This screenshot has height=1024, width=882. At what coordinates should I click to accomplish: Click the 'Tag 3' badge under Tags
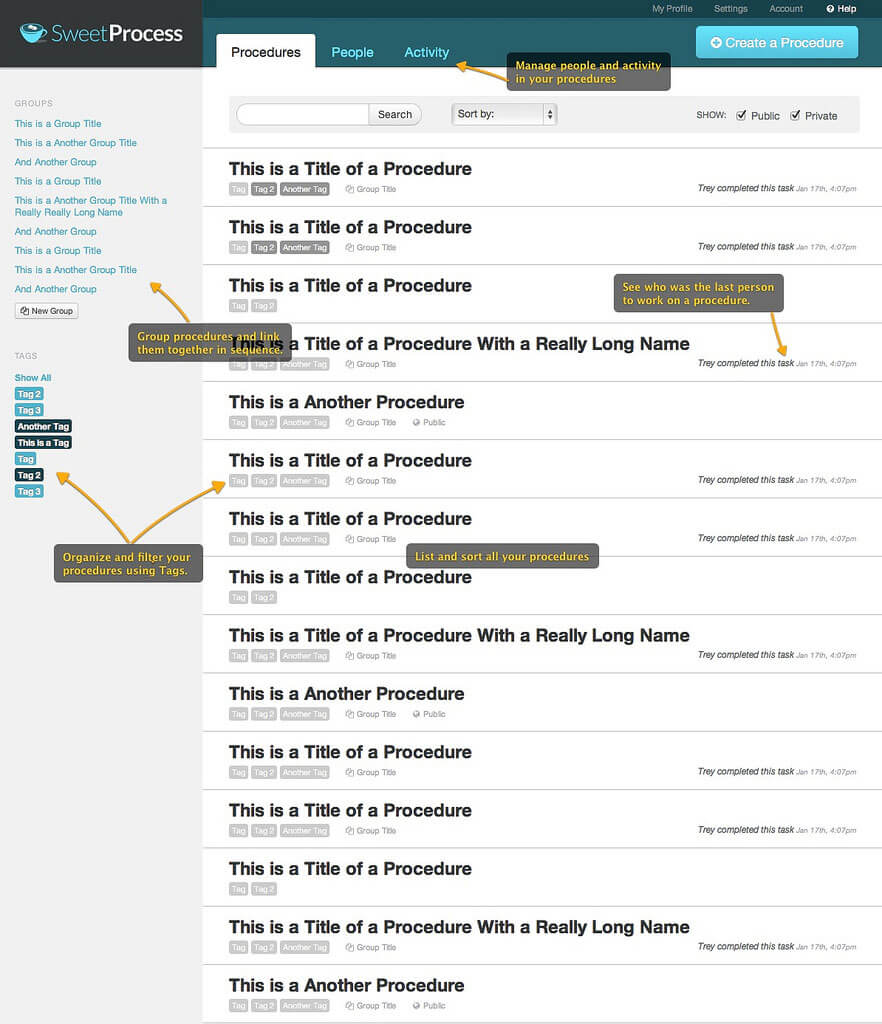[x=28, y=410]
